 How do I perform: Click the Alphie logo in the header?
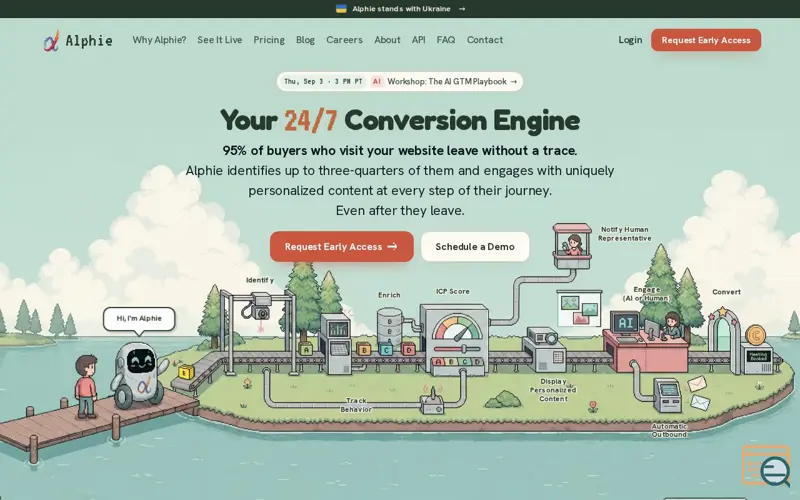click(78, 40)
